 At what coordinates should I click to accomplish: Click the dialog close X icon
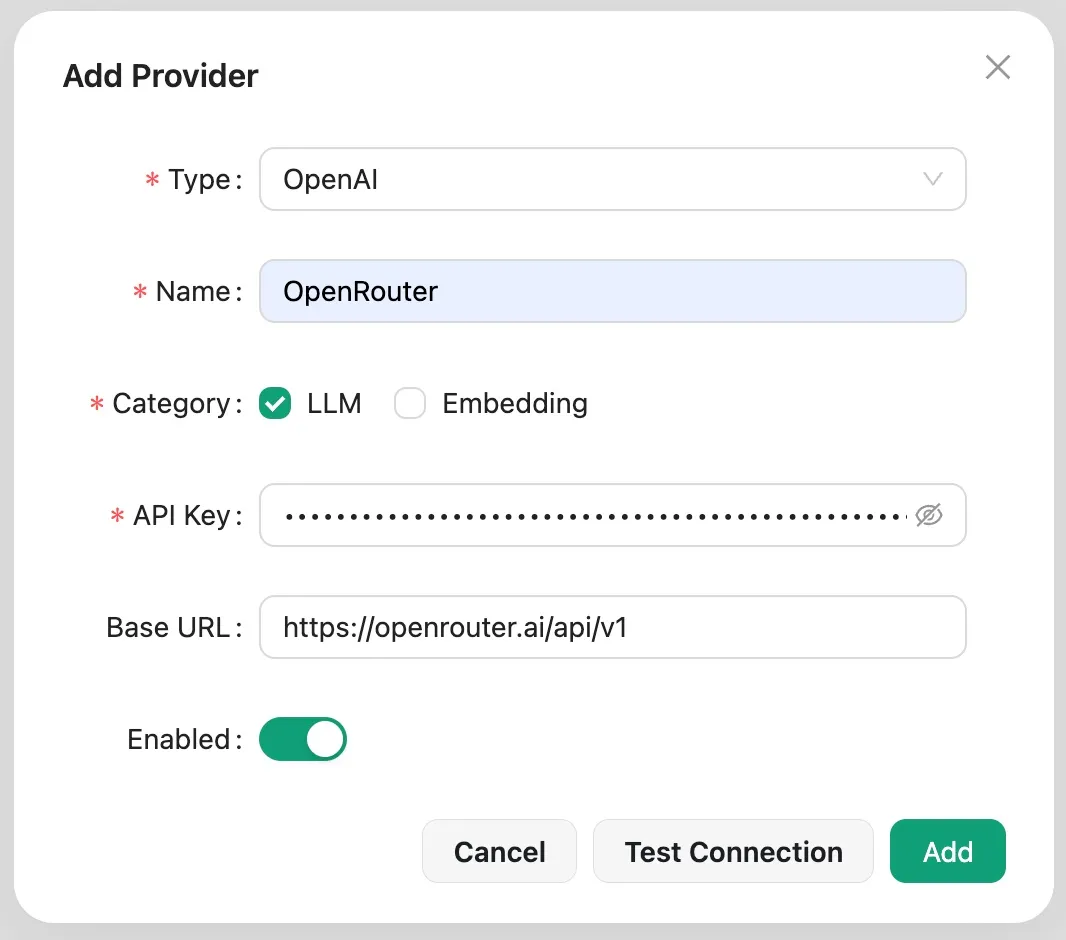(x=997, y=67)
